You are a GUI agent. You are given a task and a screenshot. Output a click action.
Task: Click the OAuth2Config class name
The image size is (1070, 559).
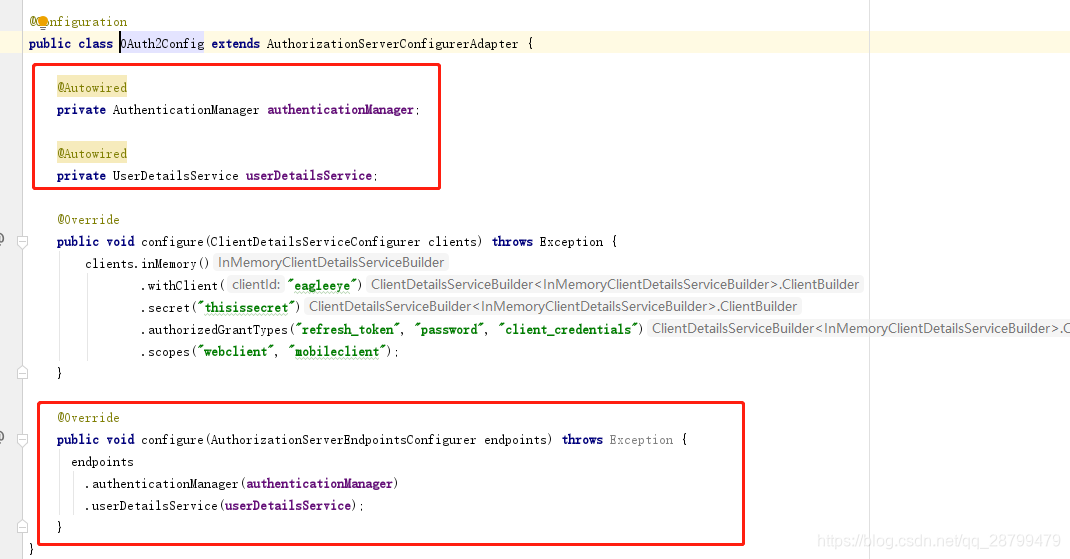pyautogui.click(x=162, y=44)
